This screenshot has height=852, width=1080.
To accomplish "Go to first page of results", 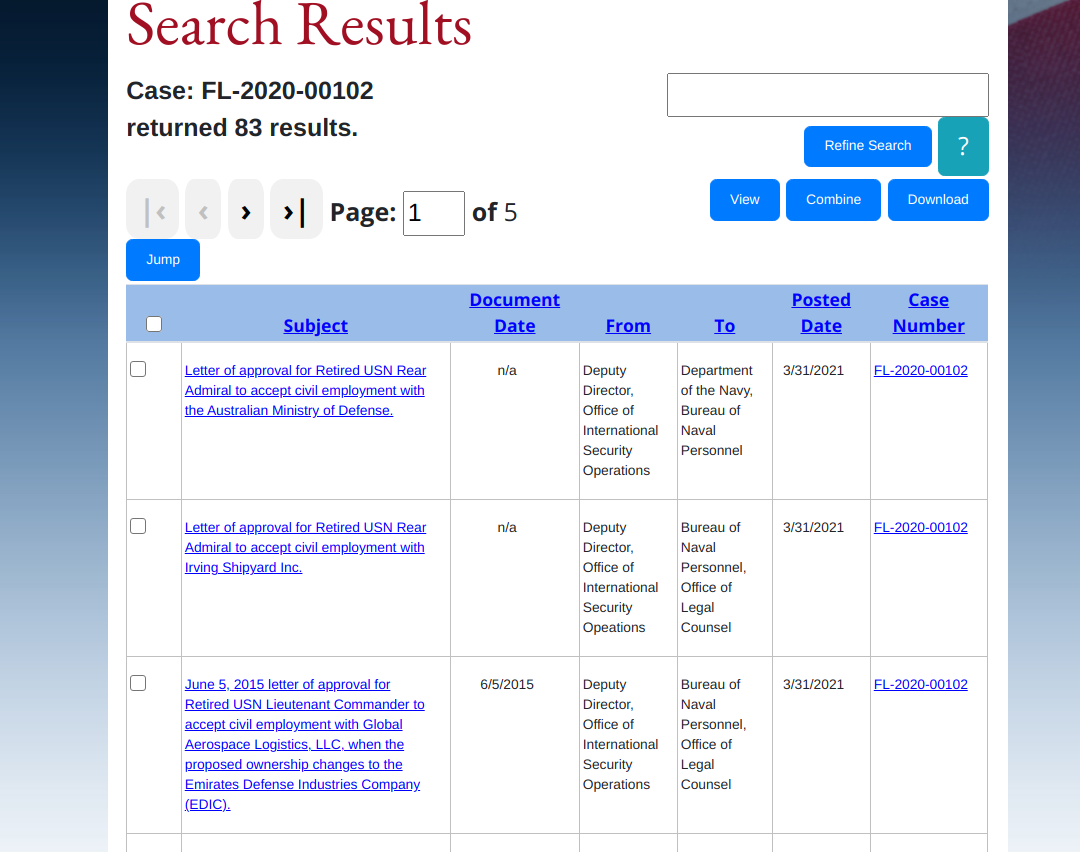I will pos(152,209).
